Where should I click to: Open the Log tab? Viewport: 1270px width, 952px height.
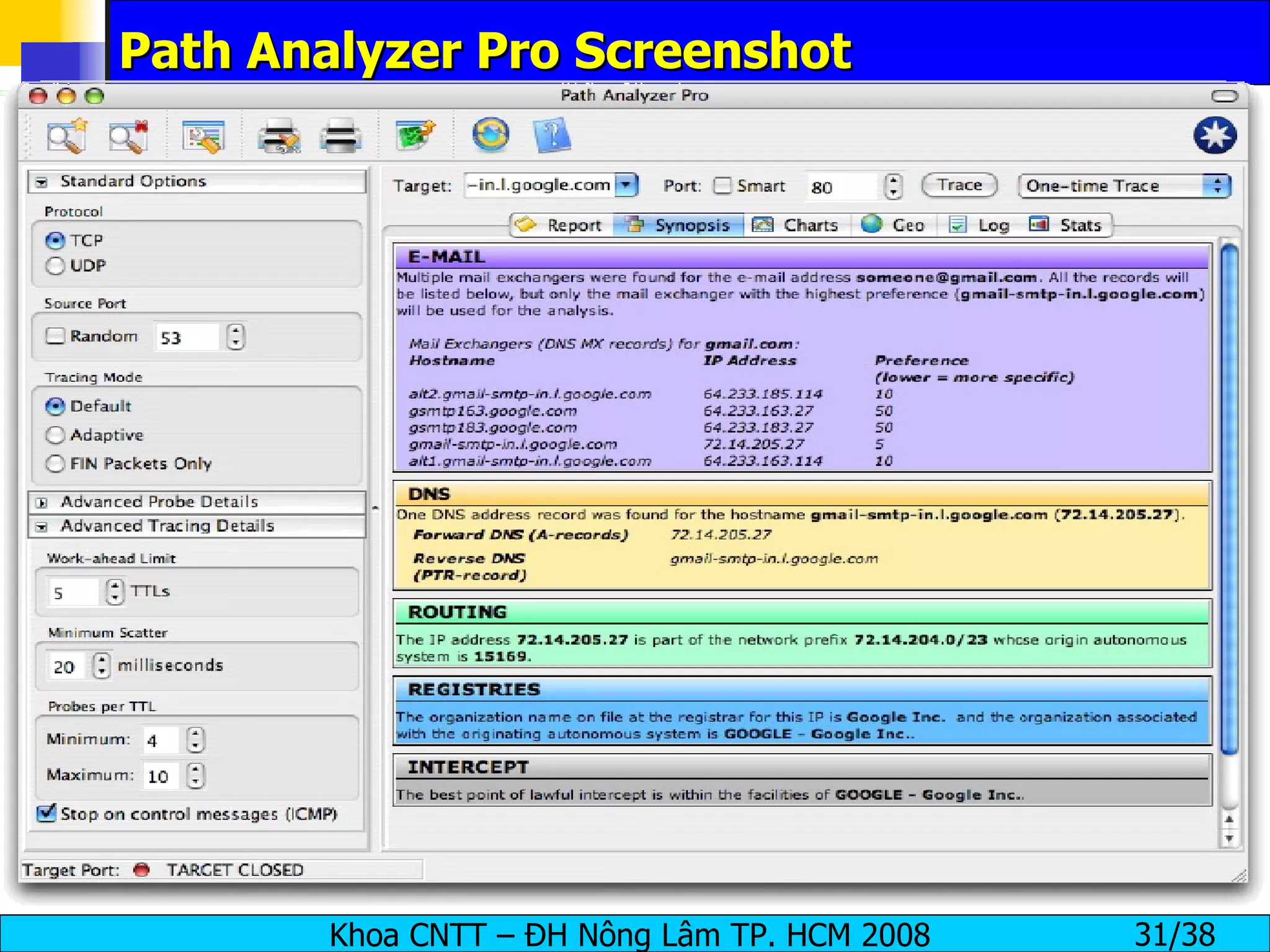click(980, 225)
